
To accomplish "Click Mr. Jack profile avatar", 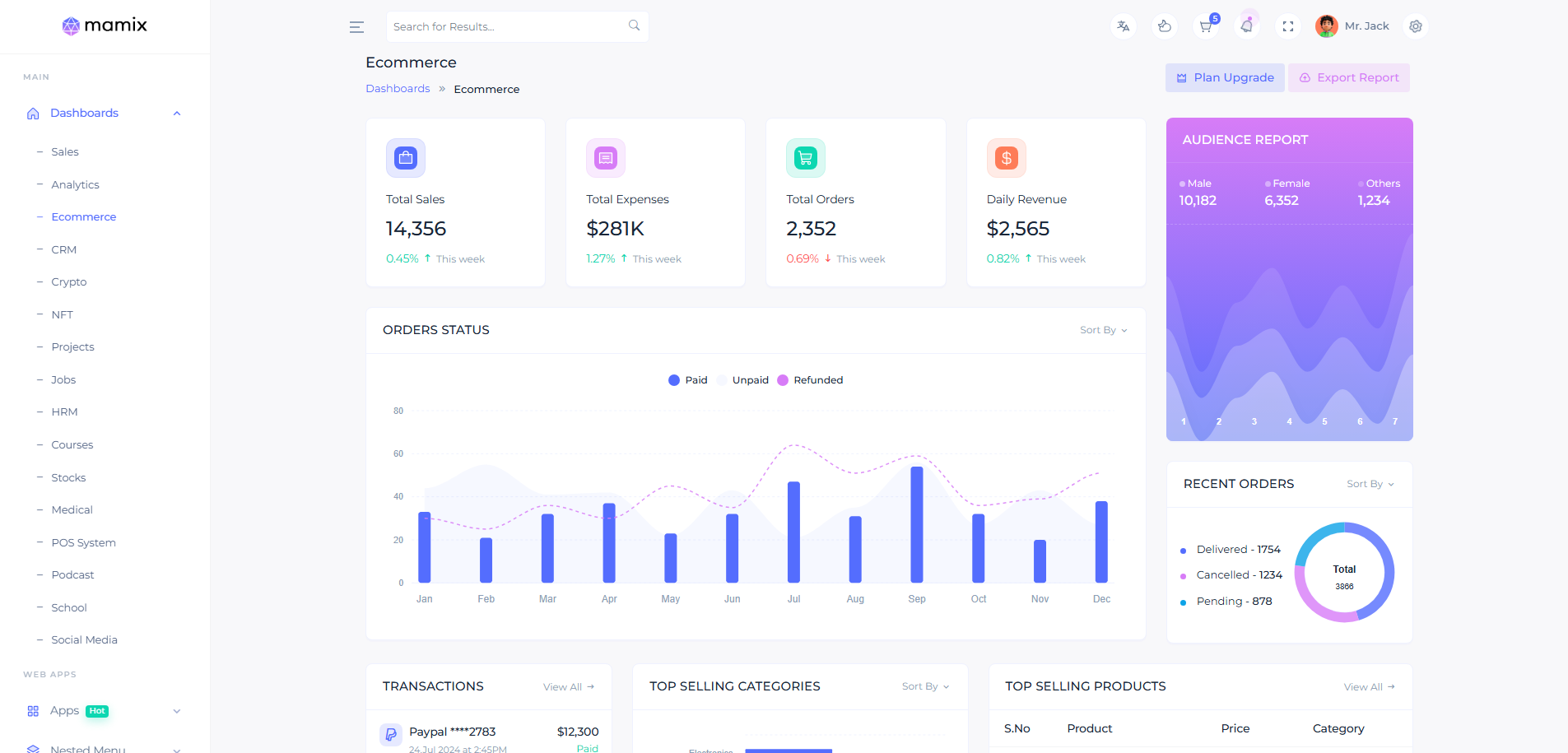I will click(x=1326, y=26).
